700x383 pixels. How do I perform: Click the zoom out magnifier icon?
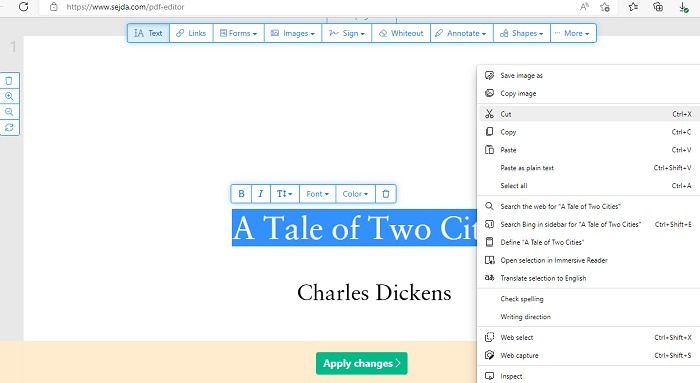coord(9,112)
